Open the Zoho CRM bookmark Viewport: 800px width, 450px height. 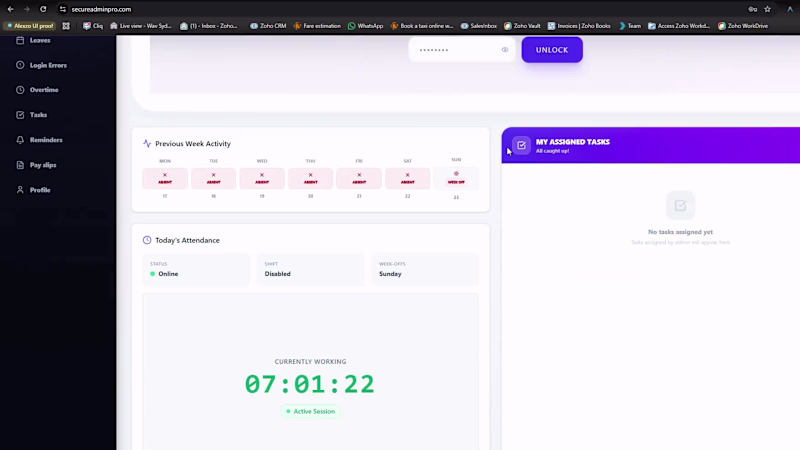pyautogui.click(x=268, y=26)
